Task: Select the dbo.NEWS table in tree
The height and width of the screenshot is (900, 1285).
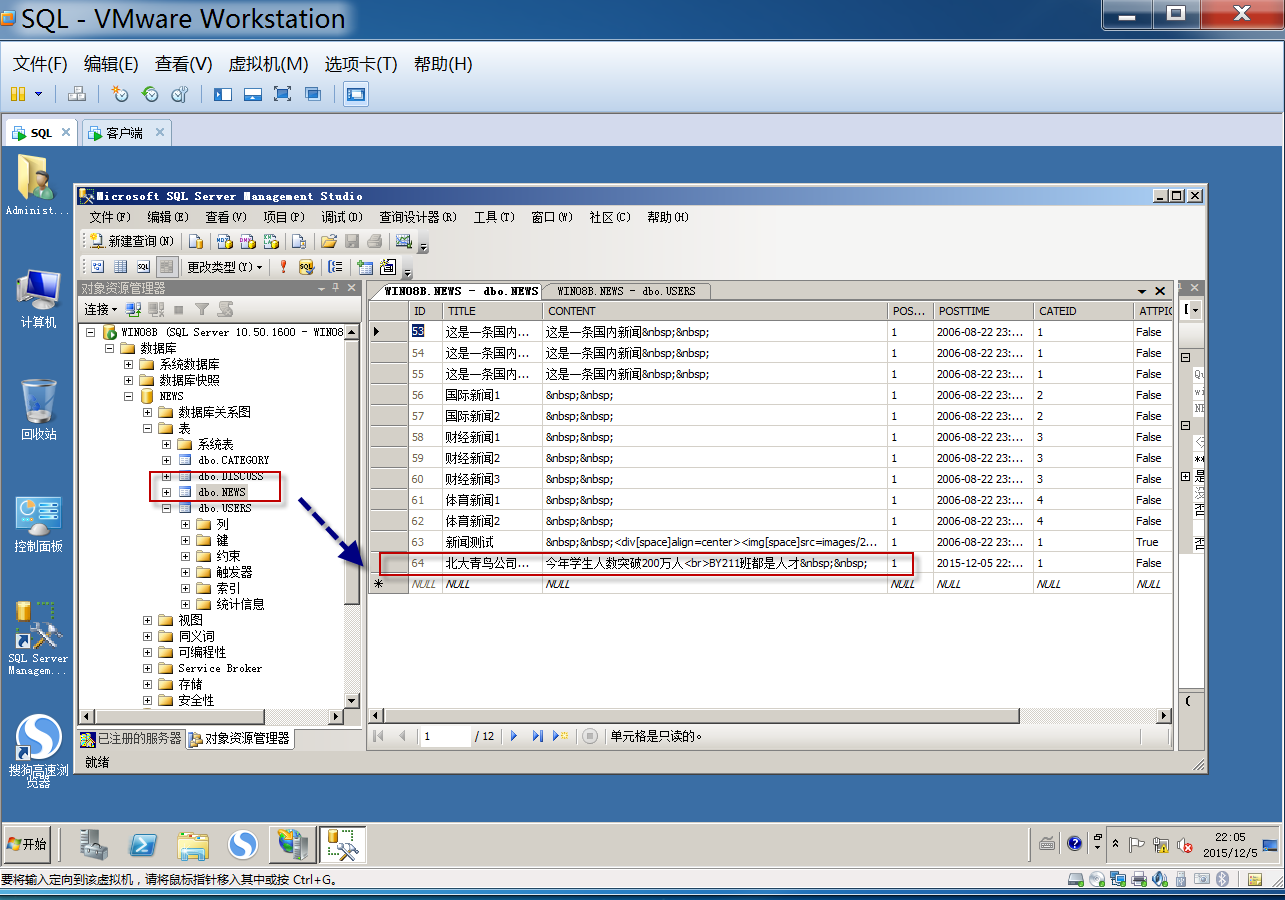Action: (221, 492)
